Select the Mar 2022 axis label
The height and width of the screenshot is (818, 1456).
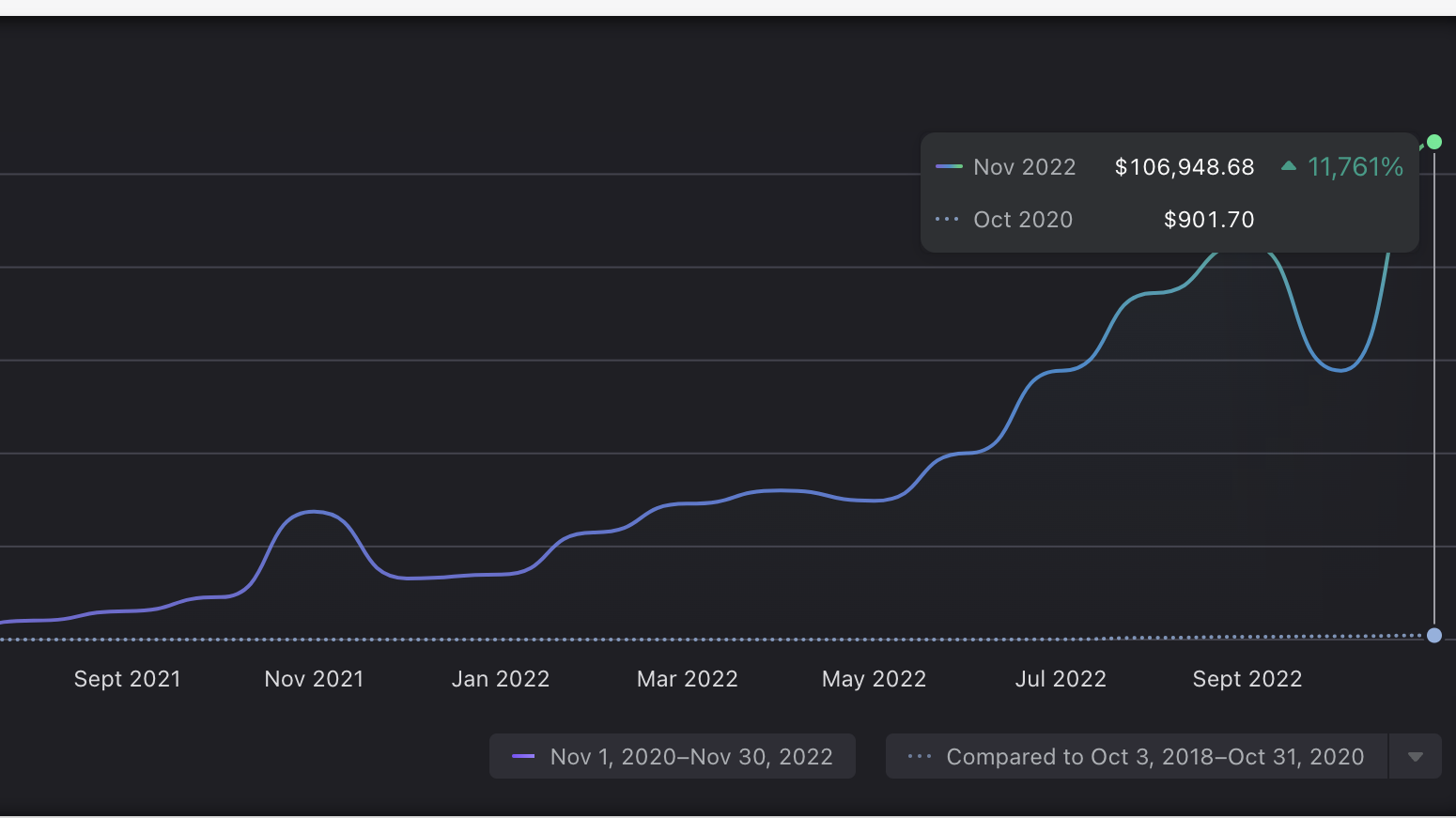pyautogui.click(x=687, y=679)
